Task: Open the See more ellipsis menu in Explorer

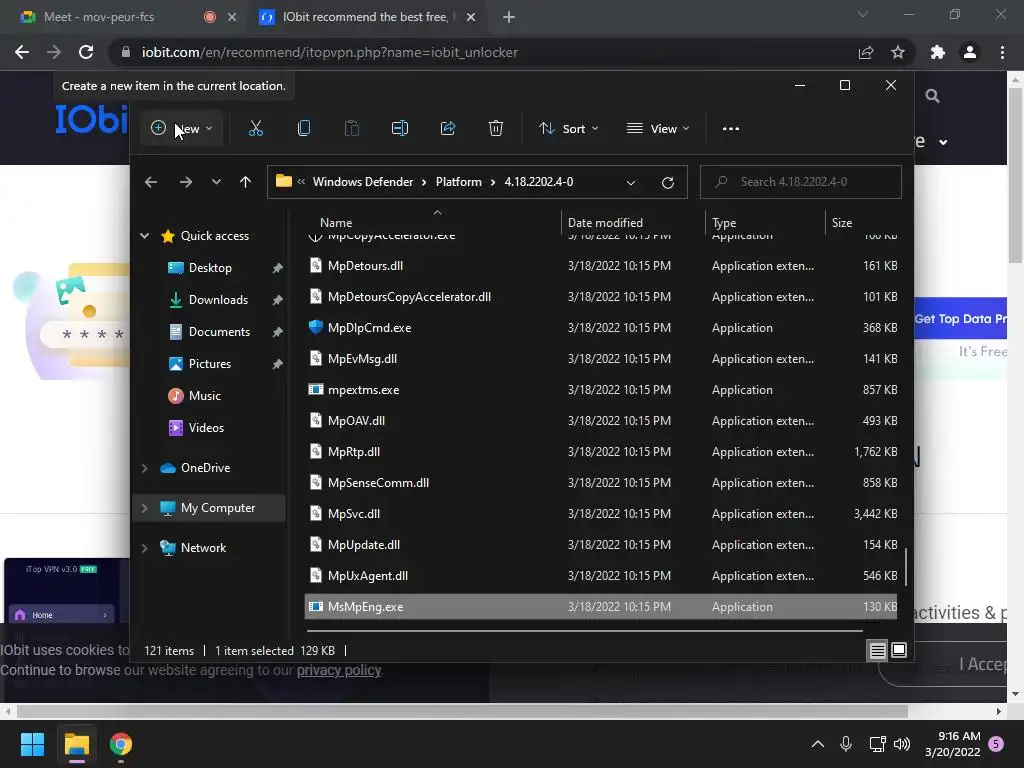Action: 731,129
